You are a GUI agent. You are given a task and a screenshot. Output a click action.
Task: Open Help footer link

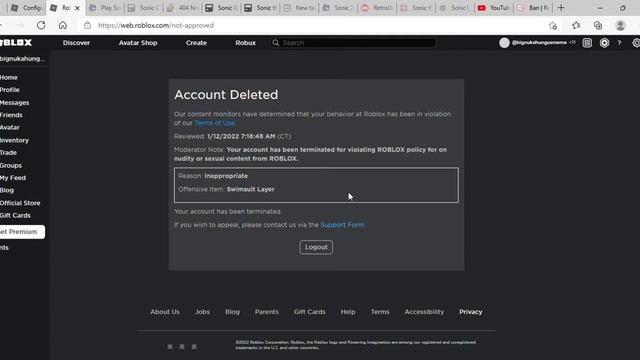click(x=348, y=311)
